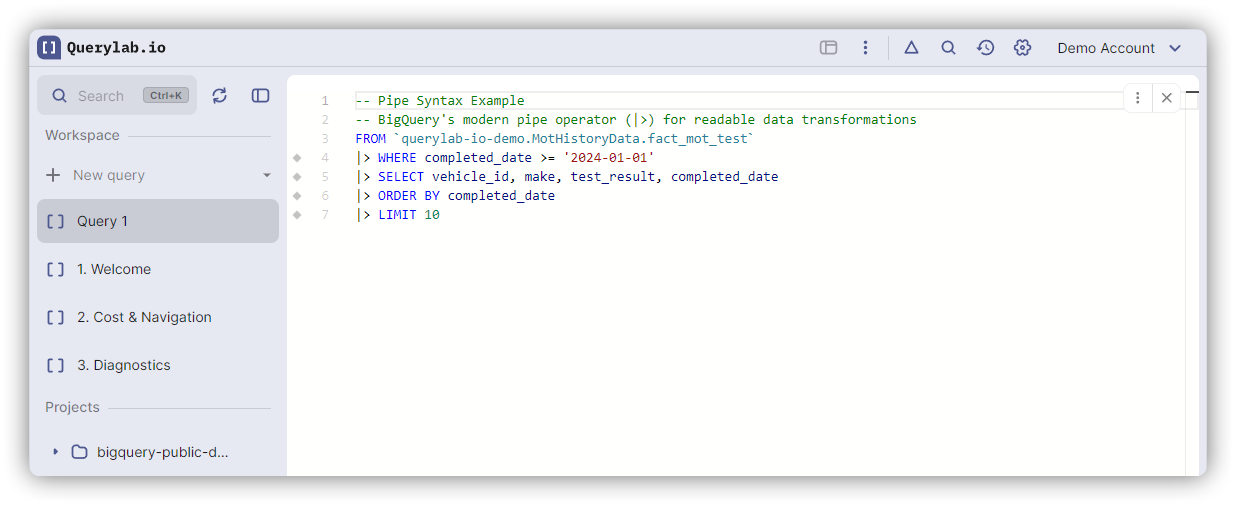Open the New query dropdown arrow
This screenshot has width=1236, height=505.
point(267,175)
